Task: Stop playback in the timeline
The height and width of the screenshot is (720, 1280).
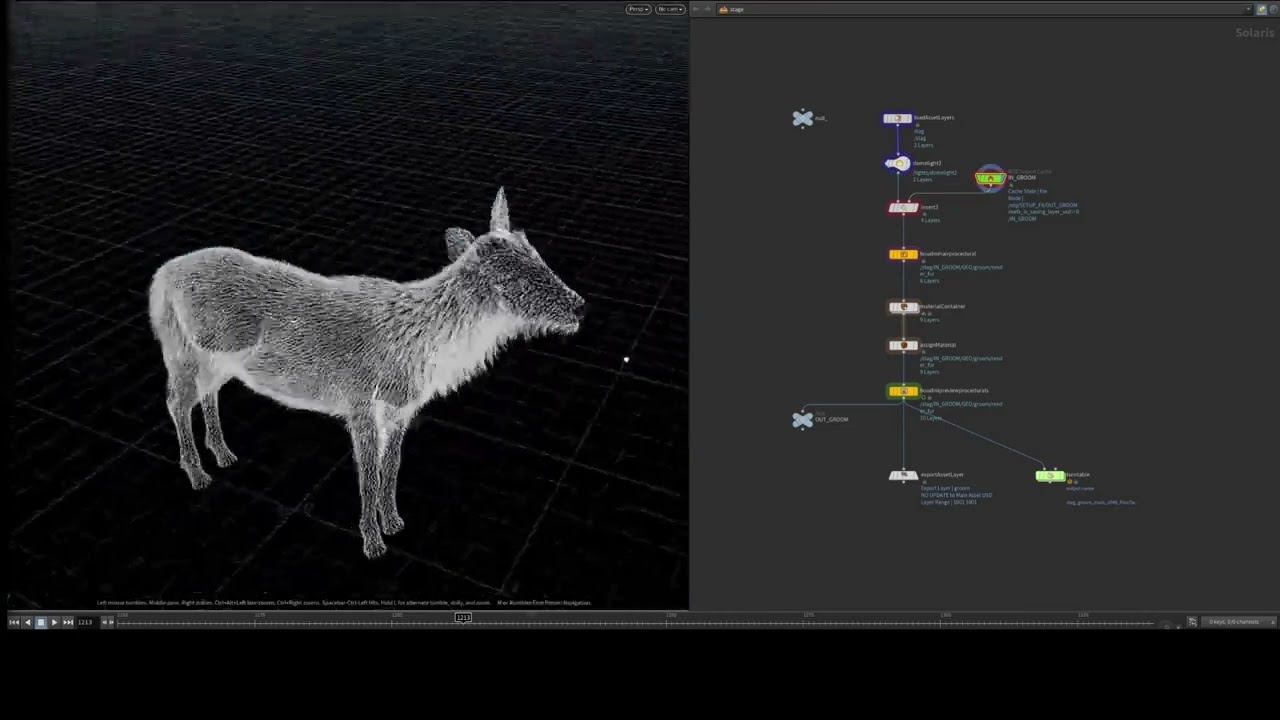Action: (x=41, y=622)
